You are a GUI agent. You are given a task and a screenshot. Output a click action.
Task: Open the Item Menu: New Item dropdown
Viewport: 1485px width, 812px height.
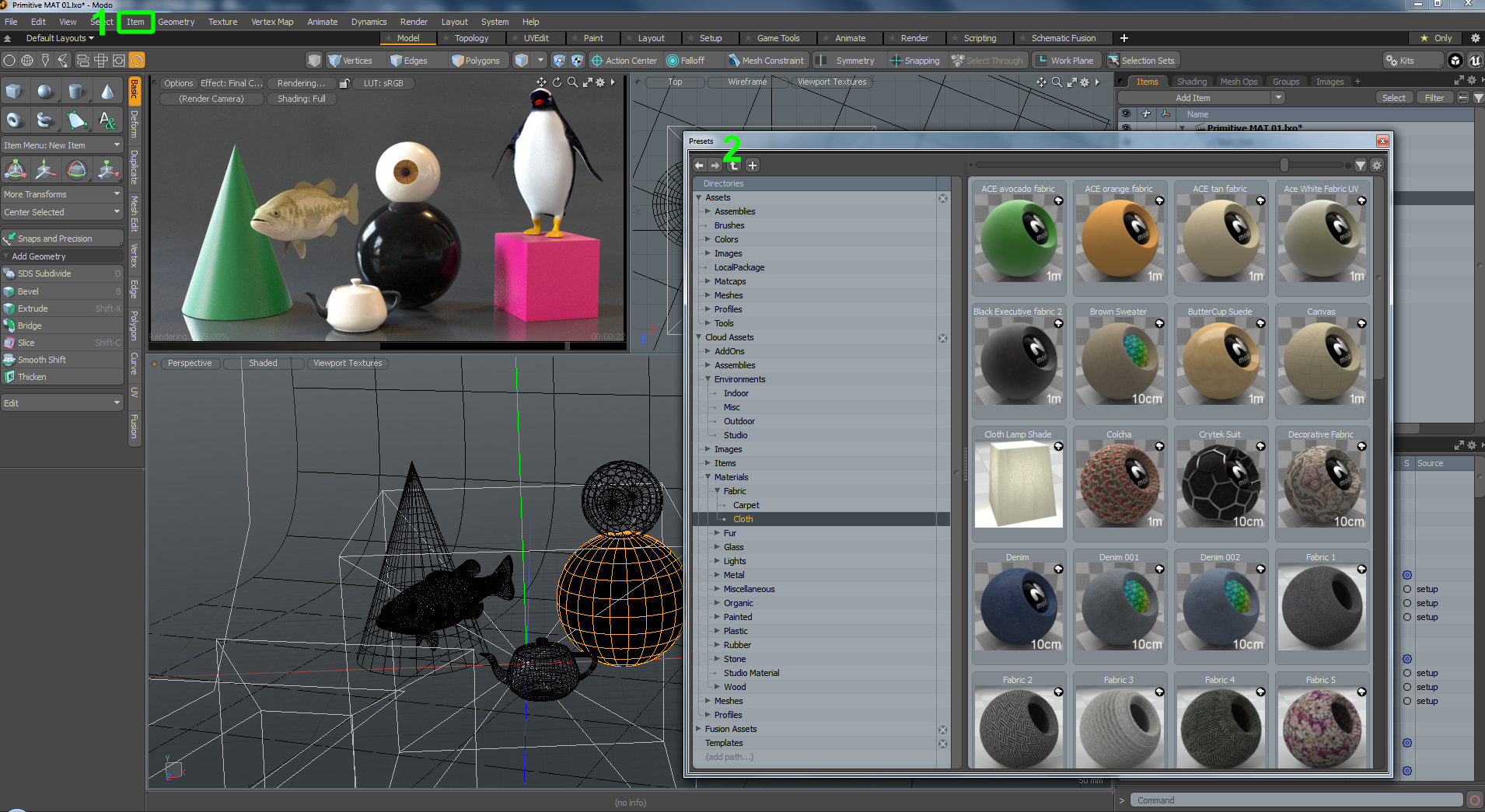62,145
